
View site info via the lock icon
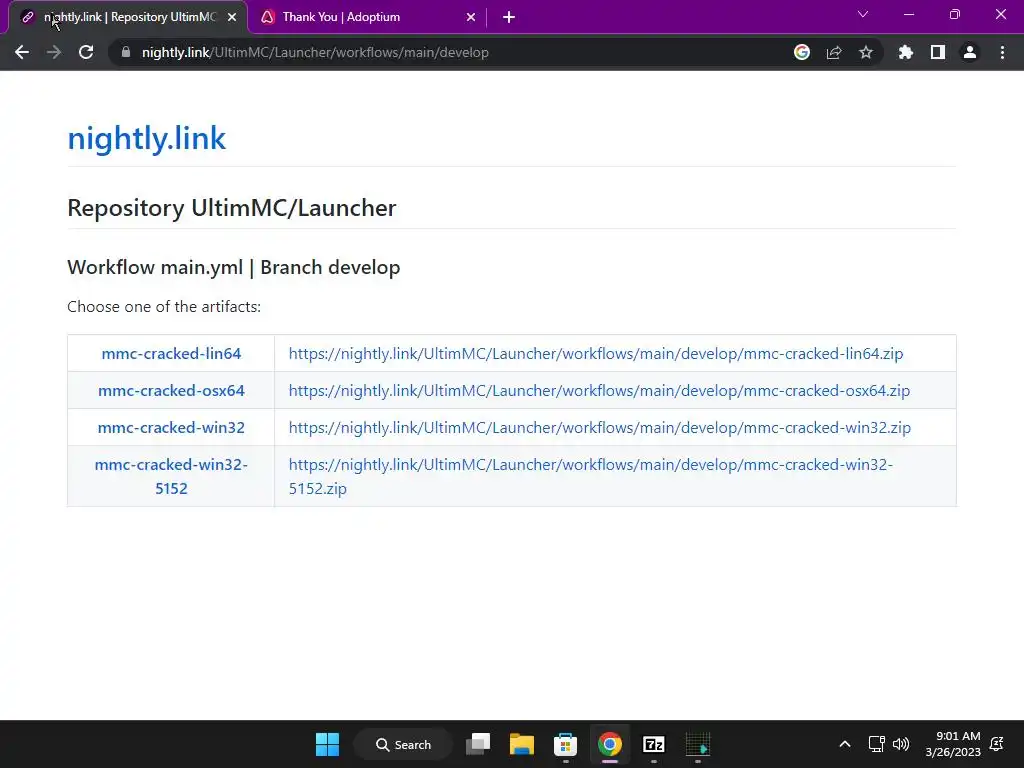(x=126, y=52)
